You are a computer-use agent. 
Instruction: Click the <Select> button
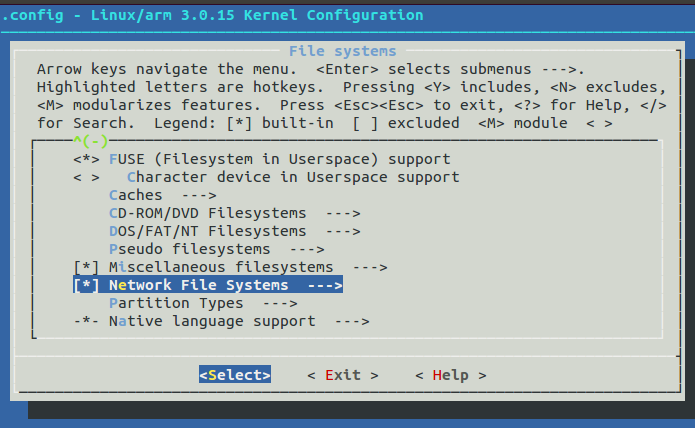point(235,375)
